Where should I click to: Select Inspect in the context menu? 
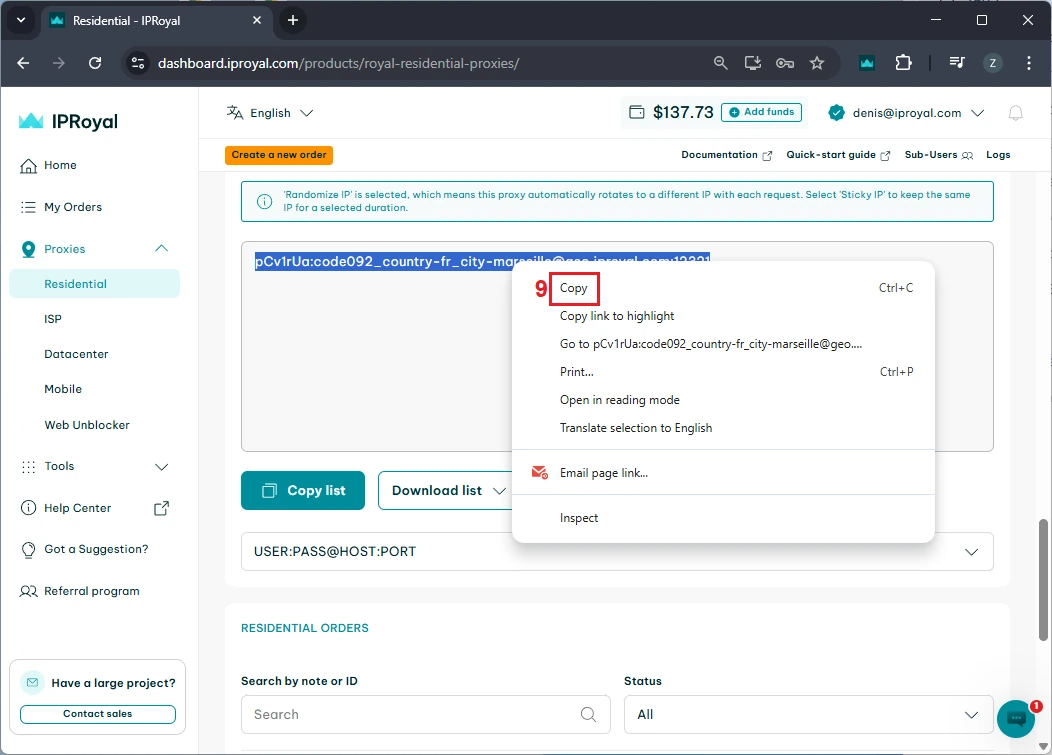pos(579,518)
